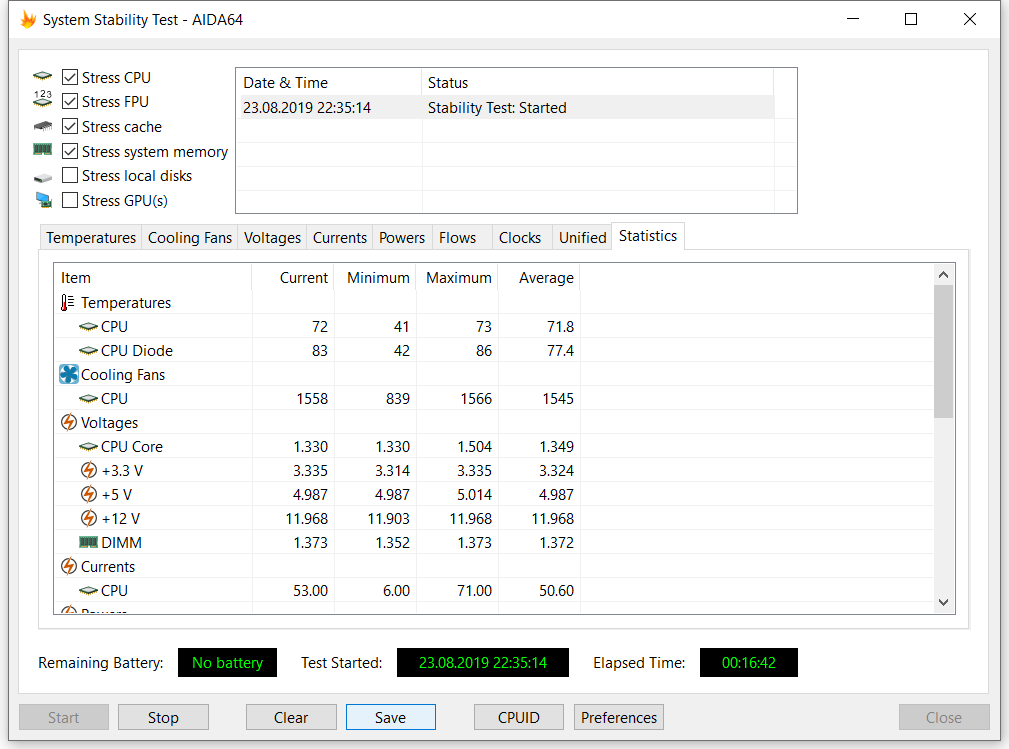Click the chip icon of the CPU Diode row
1009x749 pixels.
(x=88, y=351)
